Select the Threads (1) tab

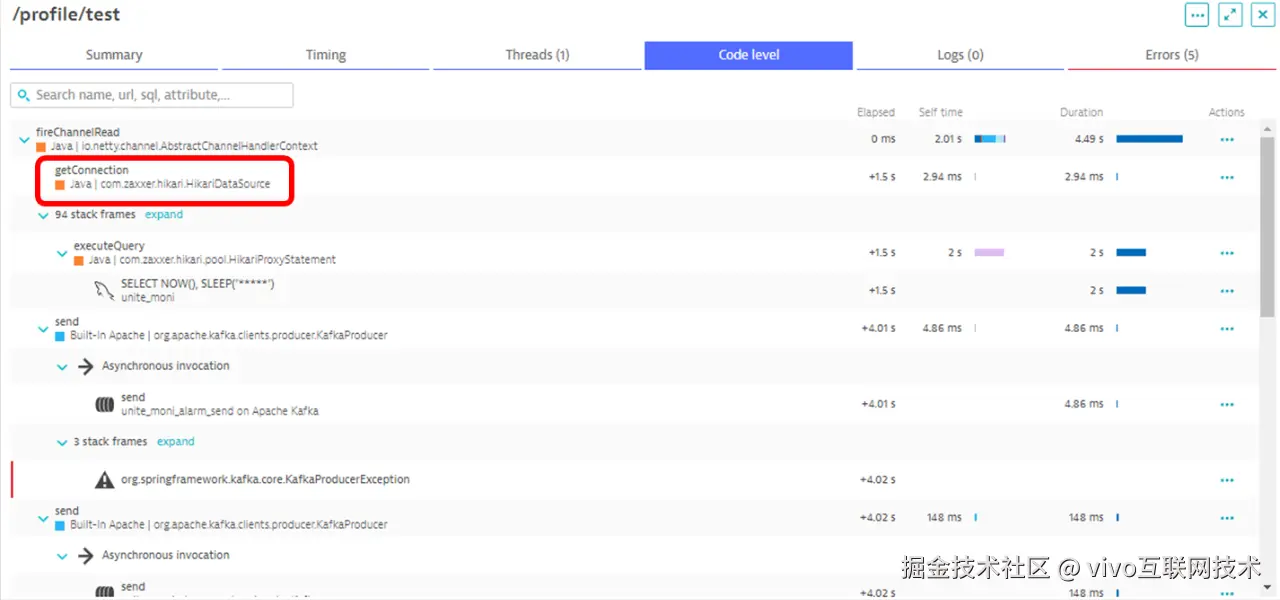click(x=537, y=55)
